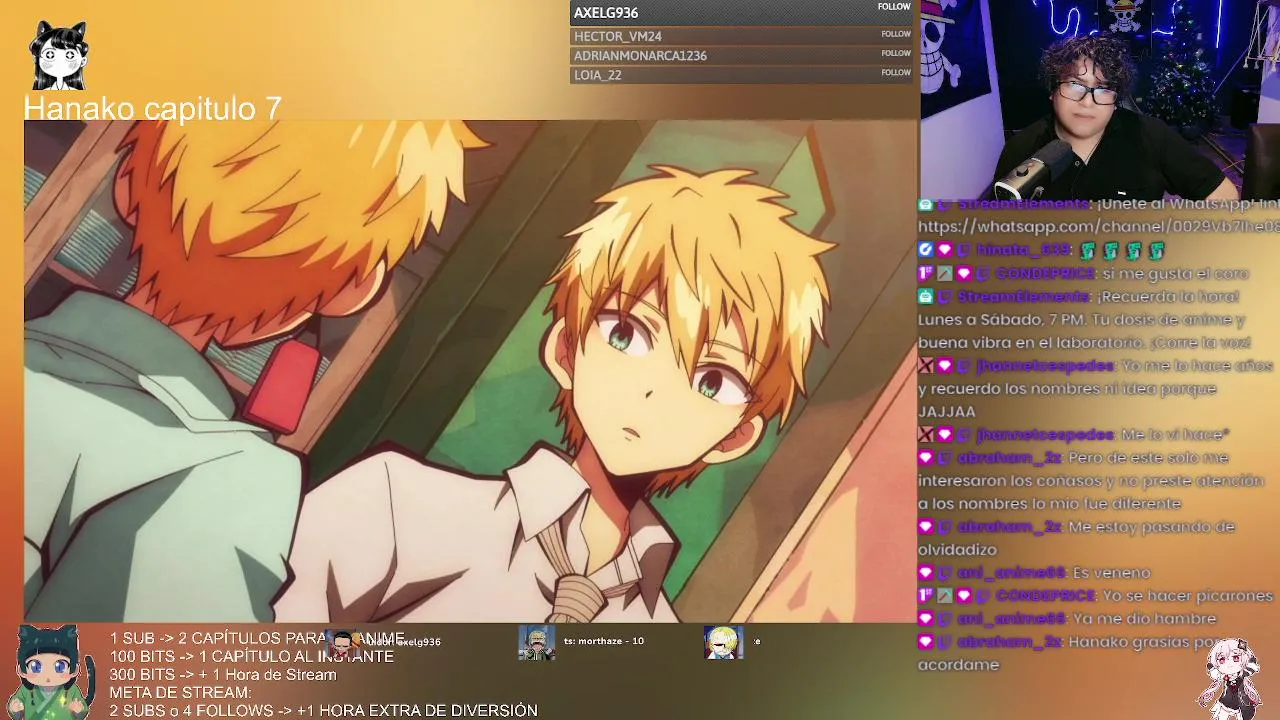Open the whatsapp.com channel link in chat

pyautogui.click(x=1098, y=227)
